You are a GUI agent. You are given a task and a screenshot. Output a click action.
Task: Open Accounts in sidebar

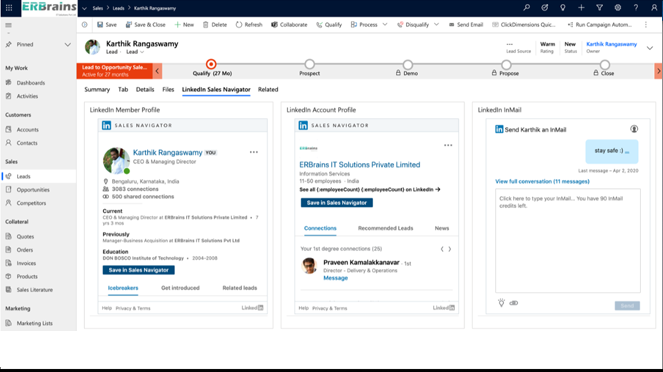pyautogui.click(x=27, y=129)
